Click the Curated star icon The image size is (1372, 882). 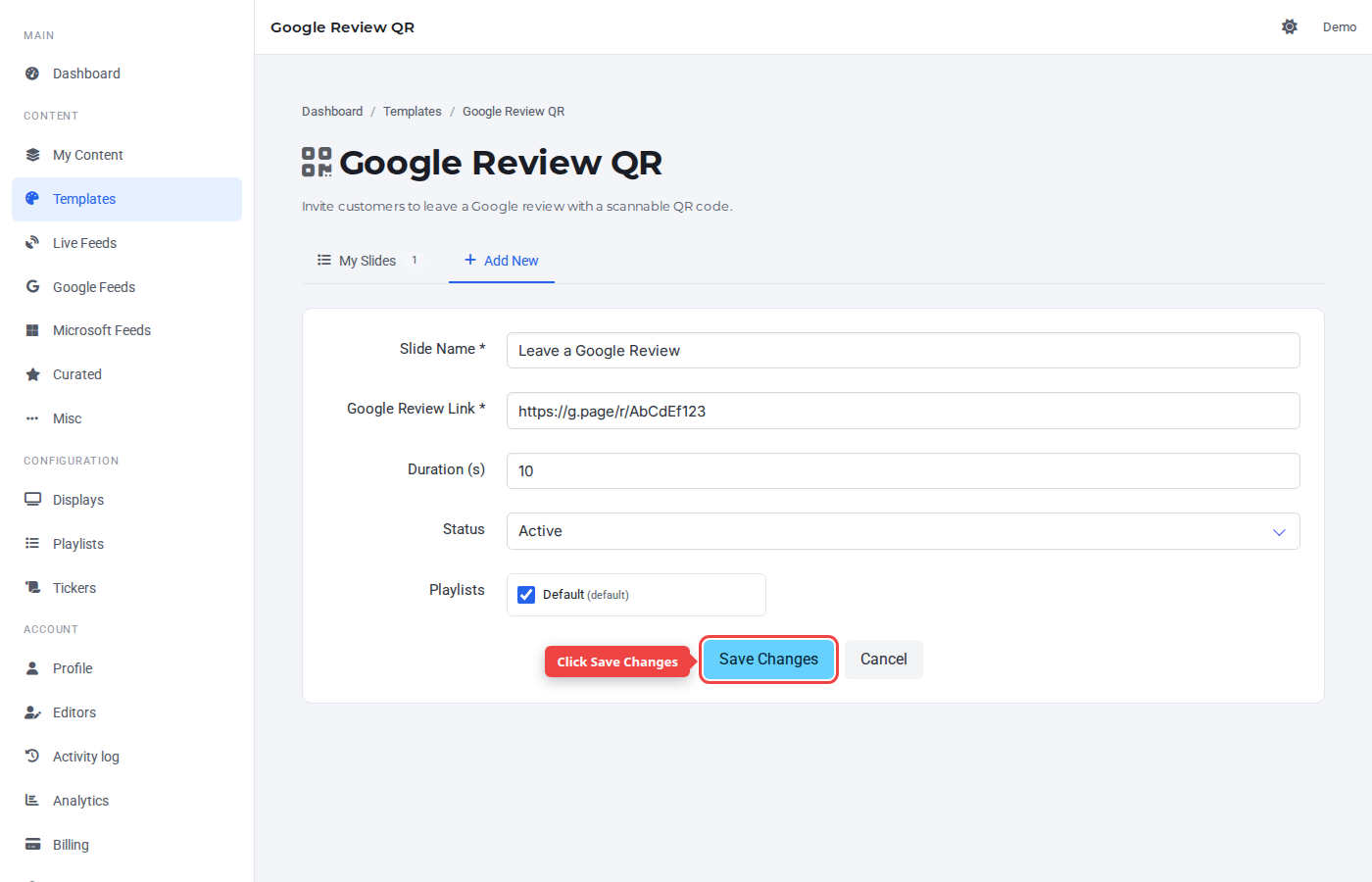click(x=32, y=374)
